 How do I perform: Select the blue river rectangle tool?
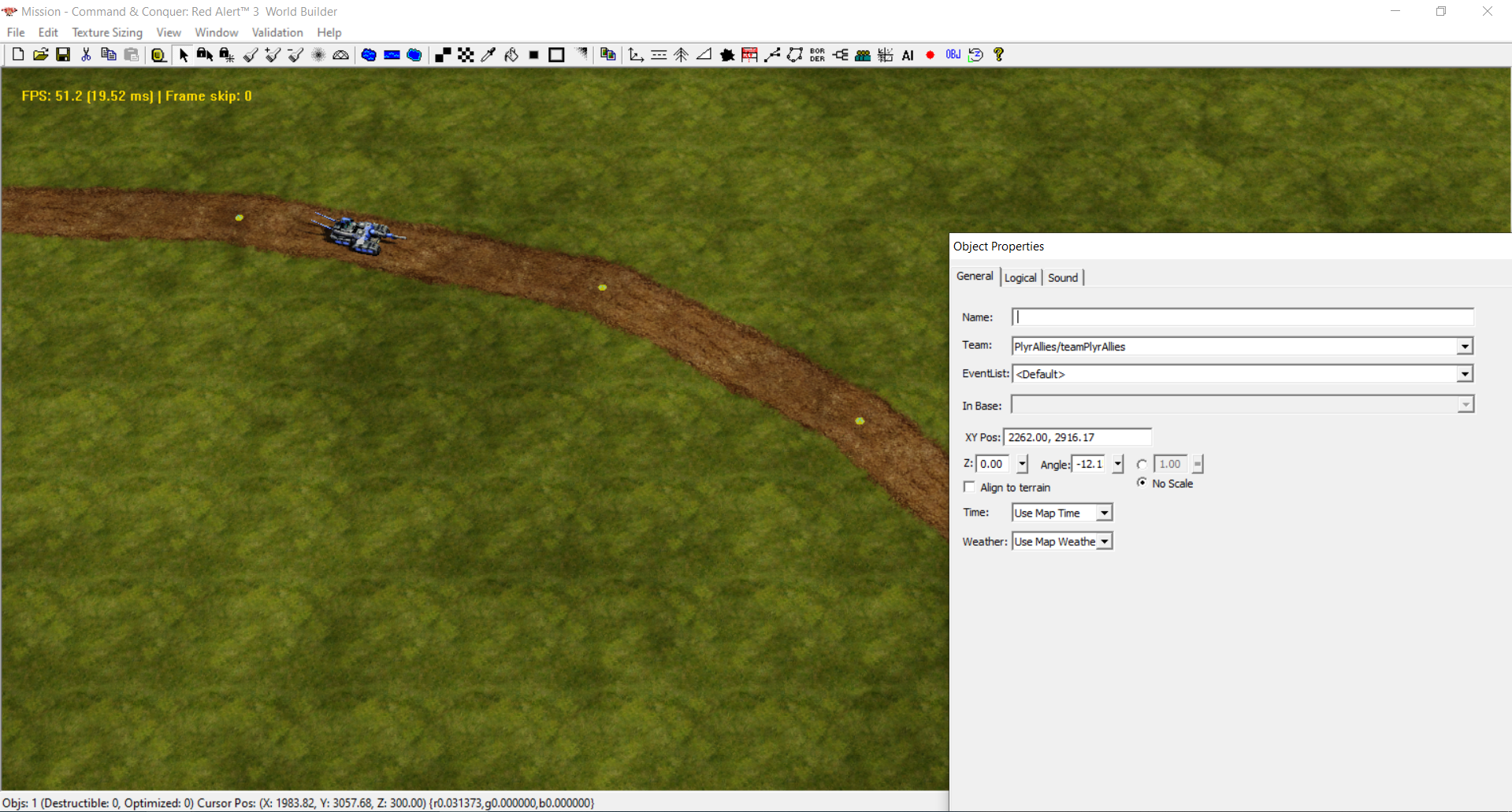pyautogui.click(x=392, y=54)
